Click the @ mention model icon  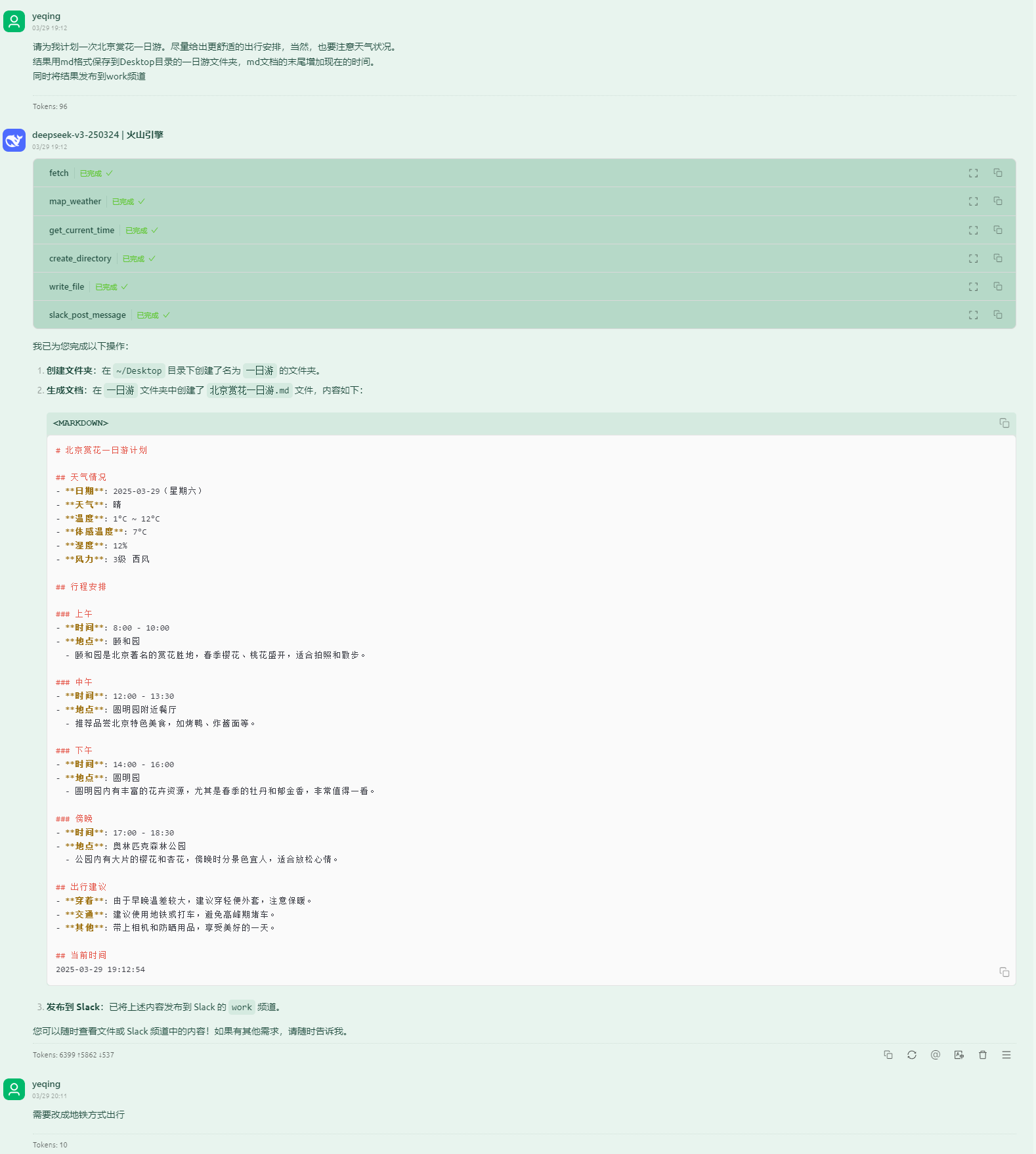935,1055
